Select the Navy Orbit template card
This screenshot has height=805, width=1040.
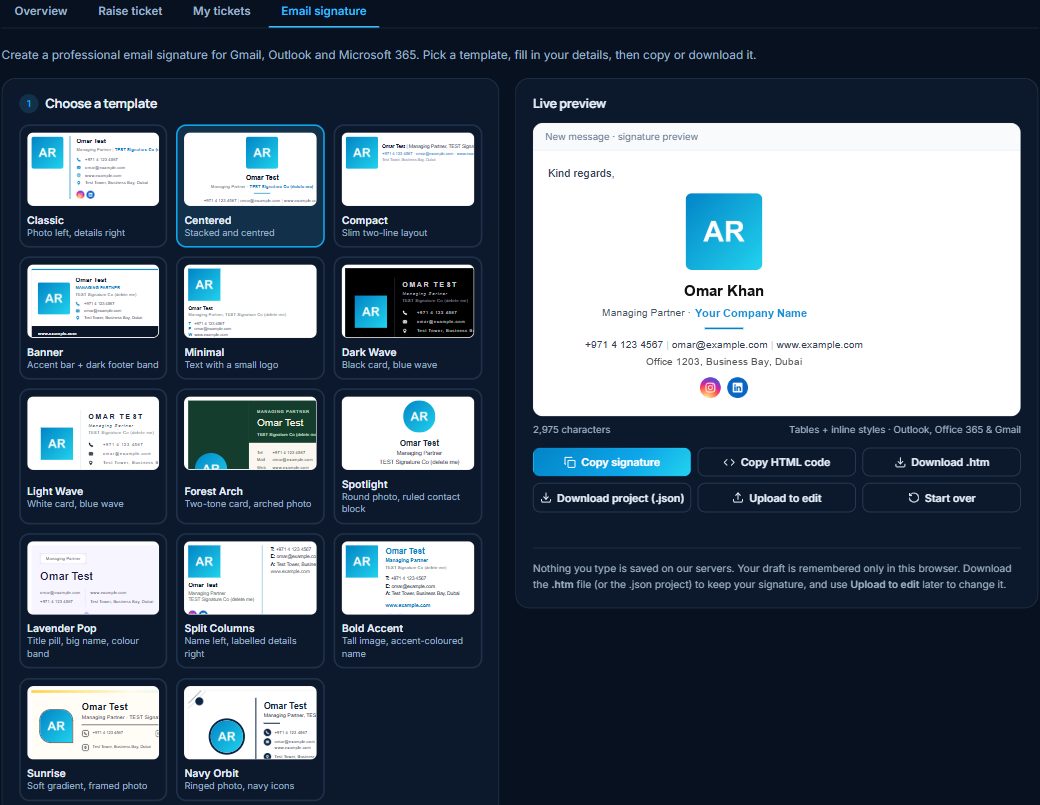[250, 739]
